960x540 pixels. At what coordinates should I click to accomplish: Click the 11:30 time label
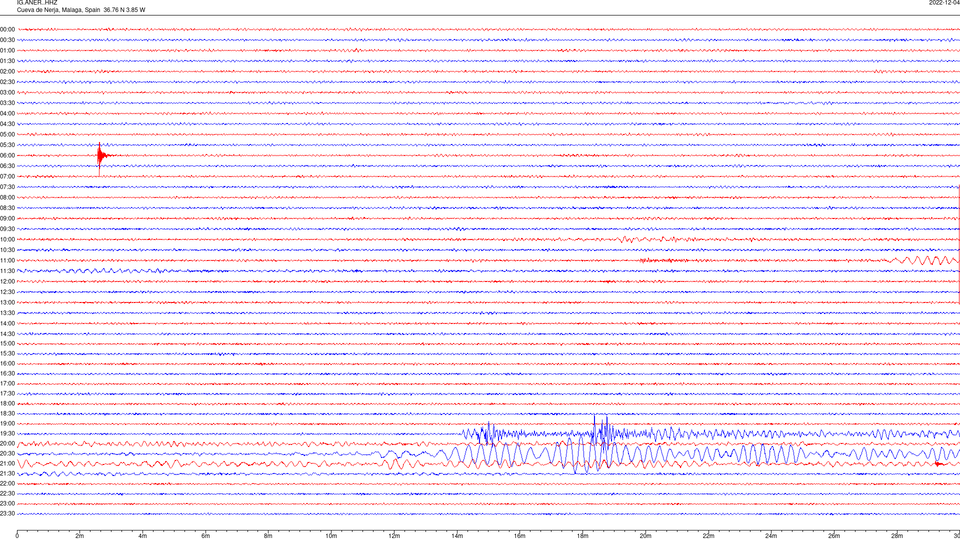(x=7, y=271)
